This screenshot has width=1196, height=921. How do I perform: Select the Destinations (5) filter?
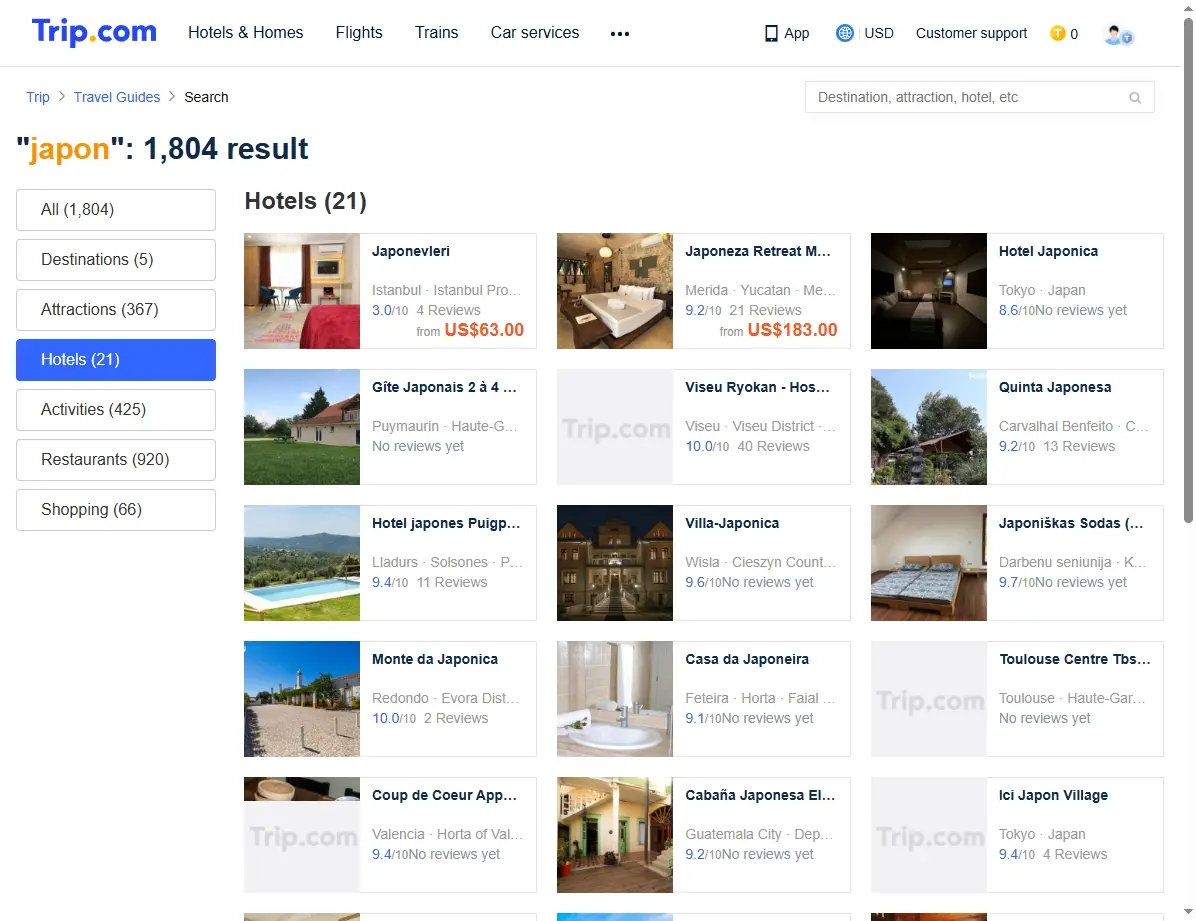[x=116, y=259]
